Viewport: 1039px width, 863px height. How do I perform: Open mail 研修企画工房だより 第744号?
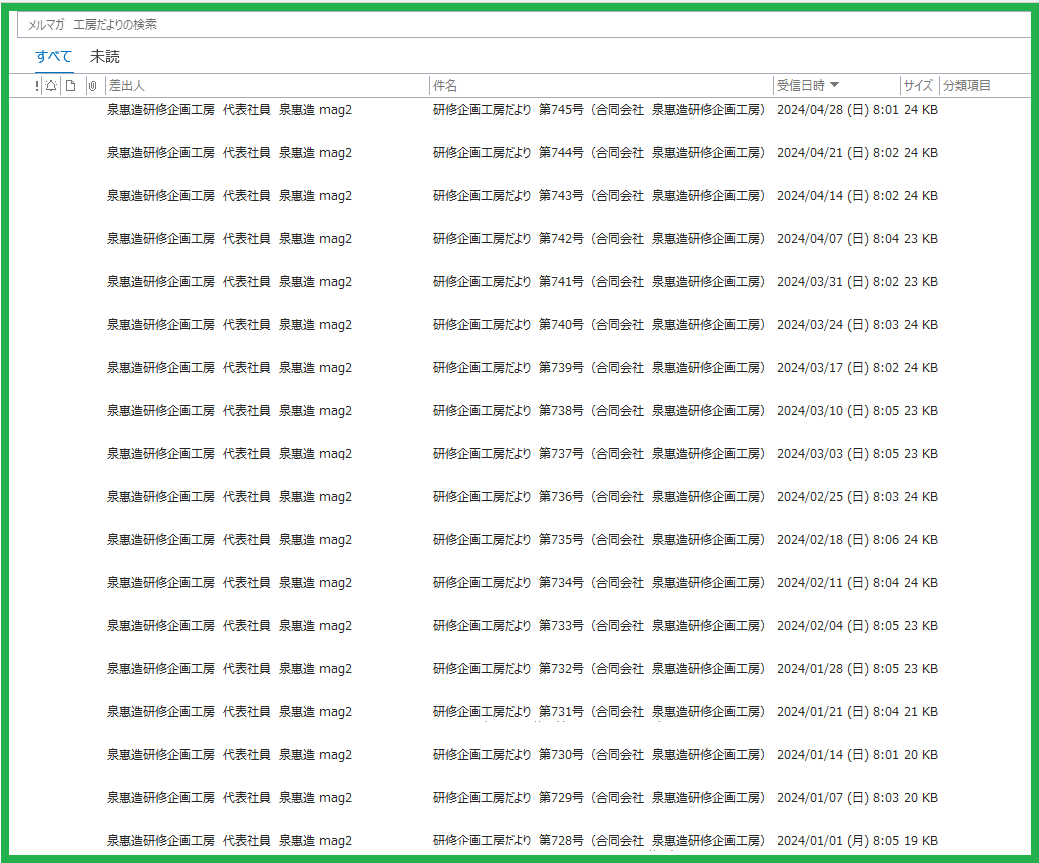598,152
